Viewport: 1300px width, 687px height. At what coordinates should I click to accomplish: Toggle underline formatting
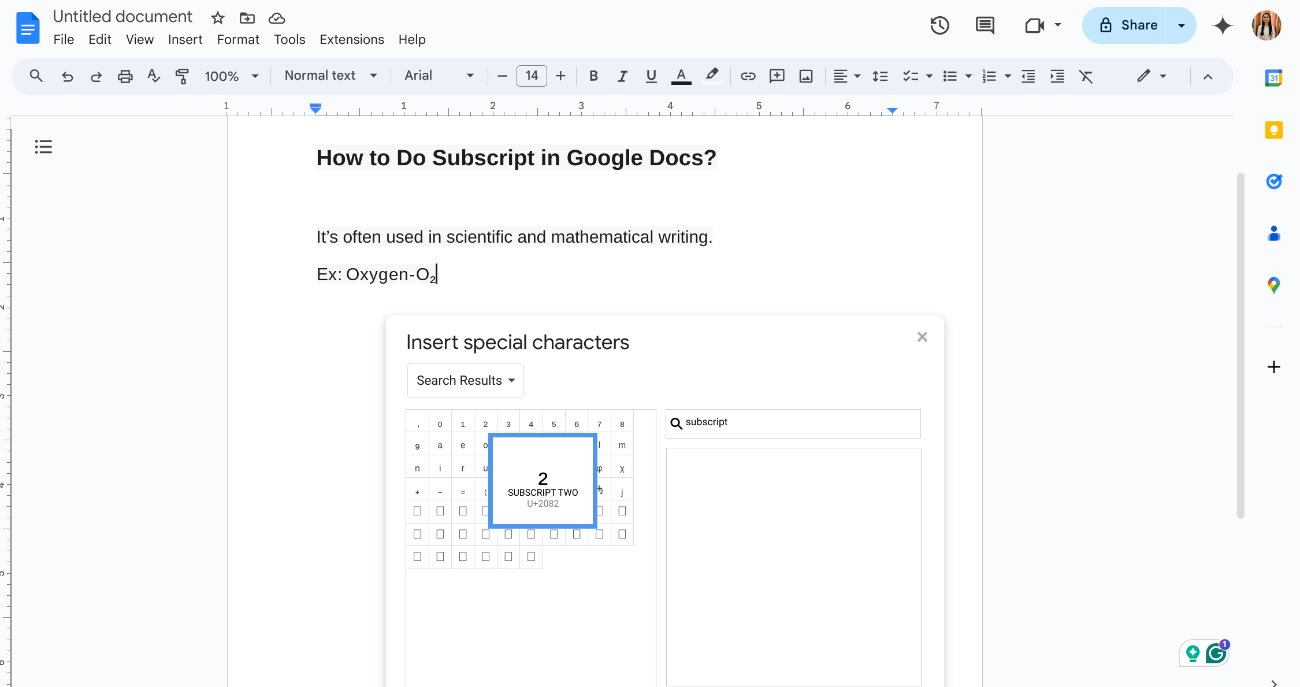[x=651, y=75]
